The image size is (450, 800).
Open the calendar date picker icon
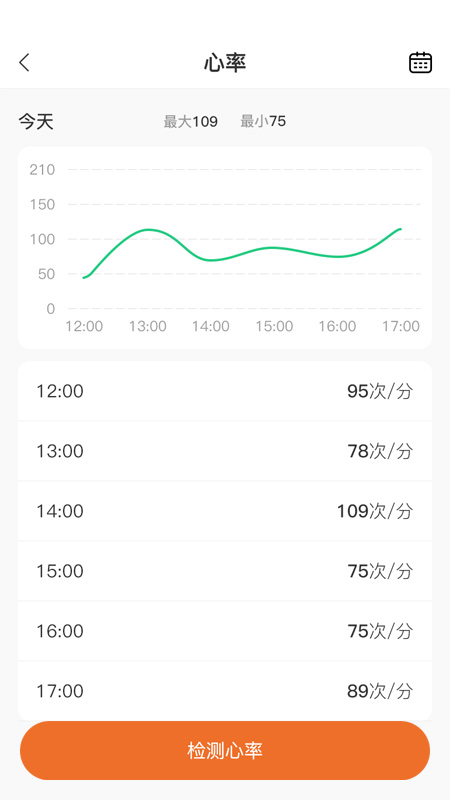coord(420,63)
